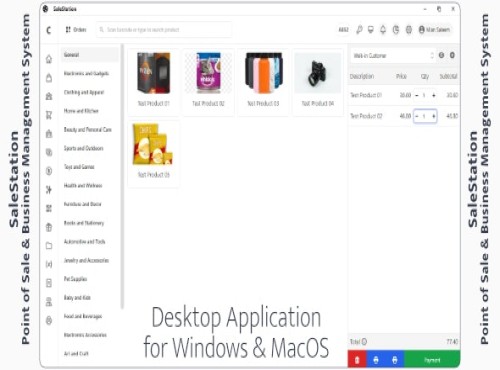Click the Price column header
The image size is (500, 370).
click(401, 76)
